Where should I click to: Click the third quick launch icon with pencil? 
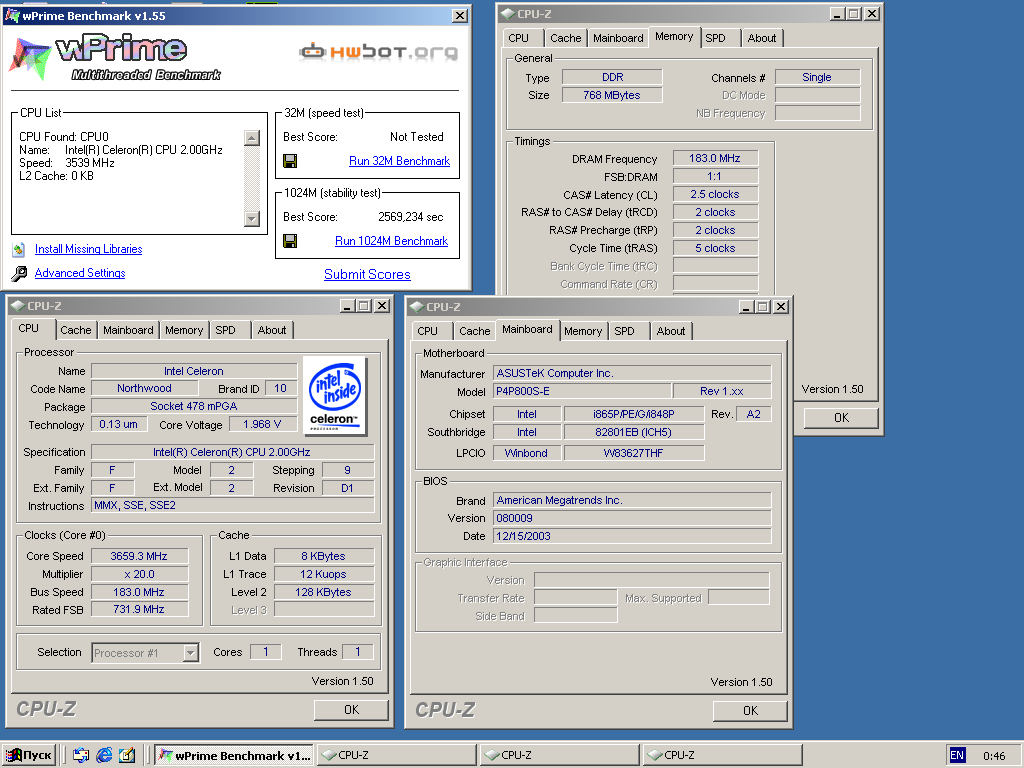[x=127, y=755]
